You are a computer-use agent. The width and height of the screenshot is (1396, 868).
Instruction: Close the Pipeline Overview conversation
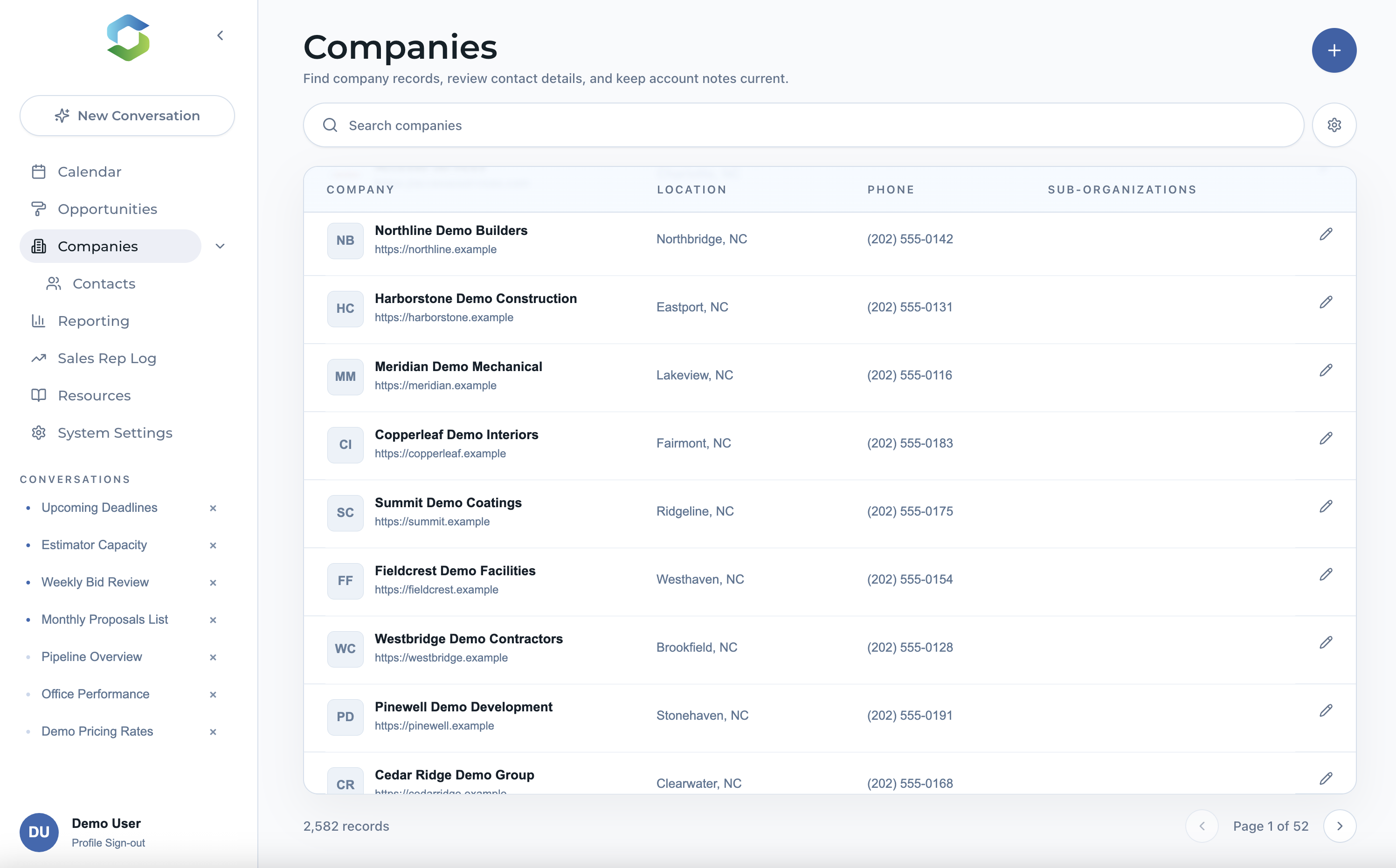[213, 657]
